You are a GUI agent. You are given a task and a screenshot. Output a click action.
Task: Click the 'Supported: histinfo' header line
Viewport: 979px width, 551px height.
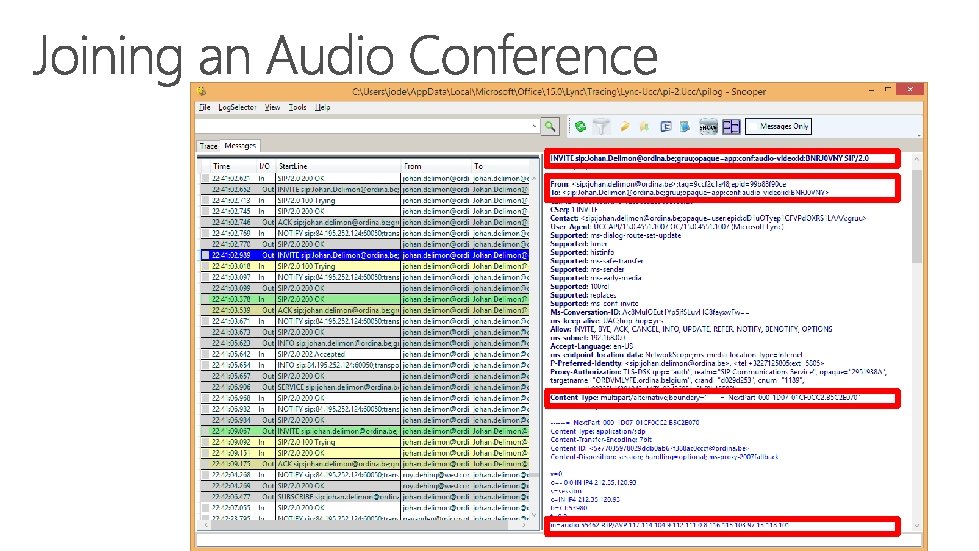pos(582,253)
